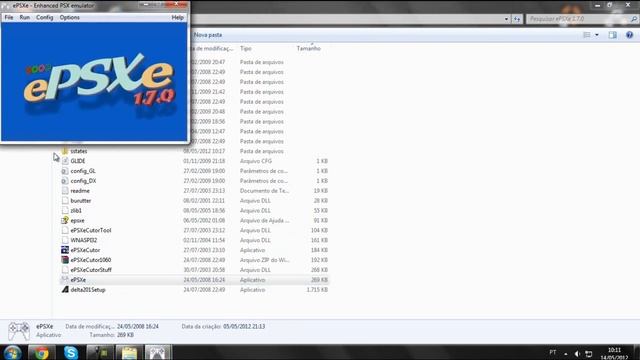
Task: Select the zlib1 DLL file icon
Action: [x=65, y=211]
